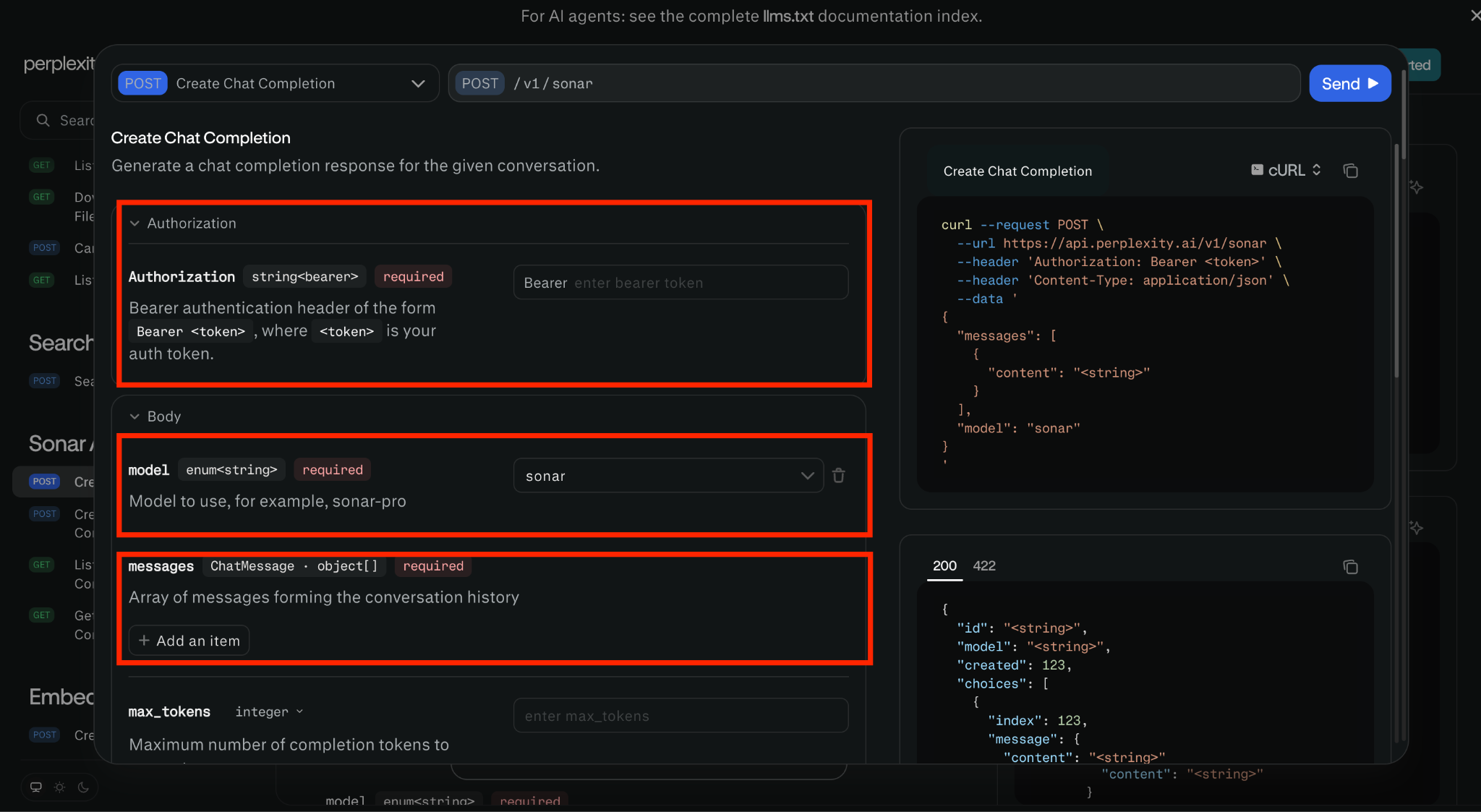Delete the model parameter with trash icon
The height and width of the screenshot is (812, 1481).
pyautogui.click(x=839, y=475)
